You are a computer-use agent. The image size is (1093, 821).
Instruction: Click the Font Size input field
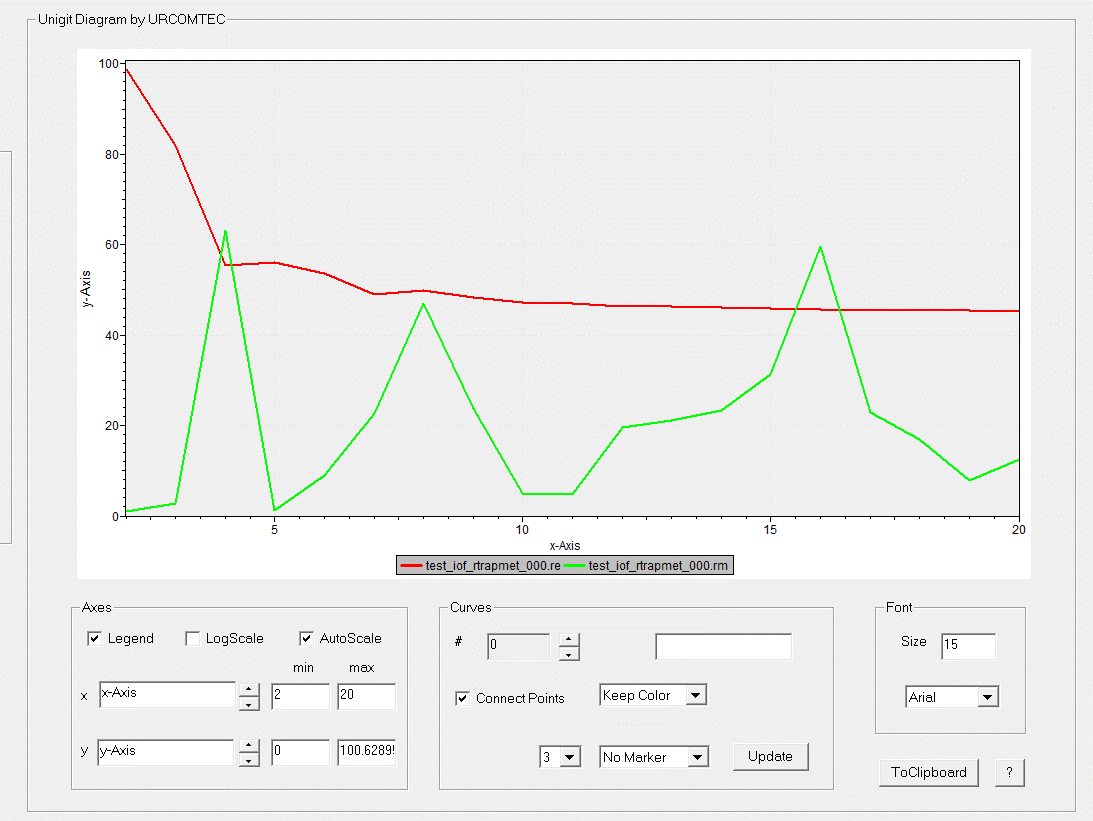(967, 645)
